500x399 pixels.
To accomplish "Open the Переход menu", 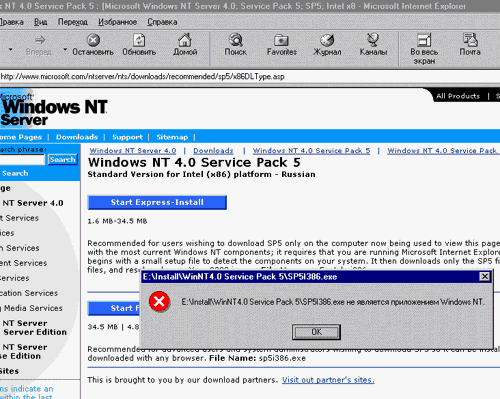I will [x=73, y=22].
